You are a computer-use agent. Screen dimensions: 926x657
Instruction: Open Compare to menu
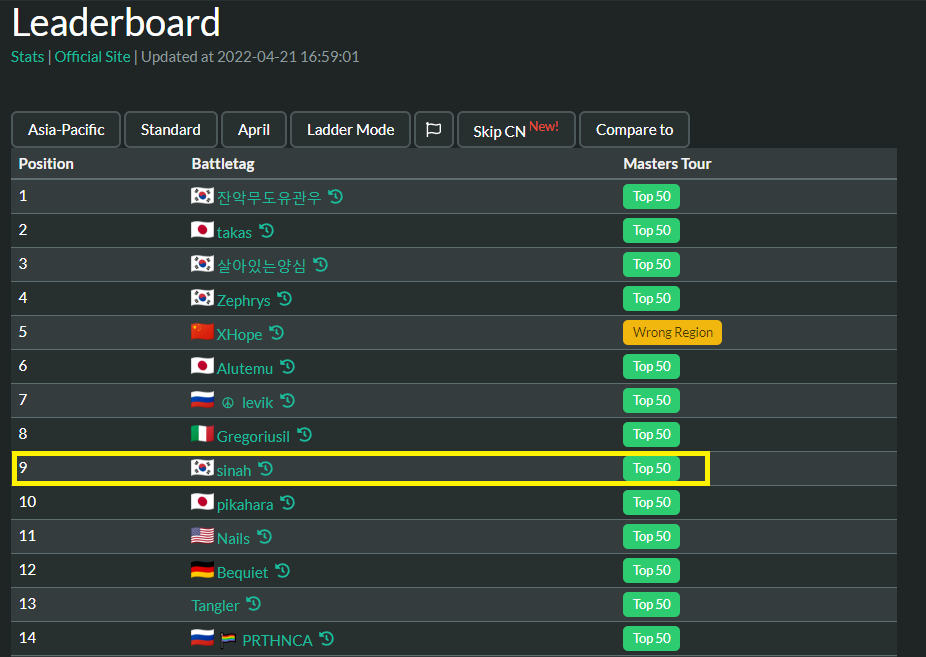click(x=634, y=130)
